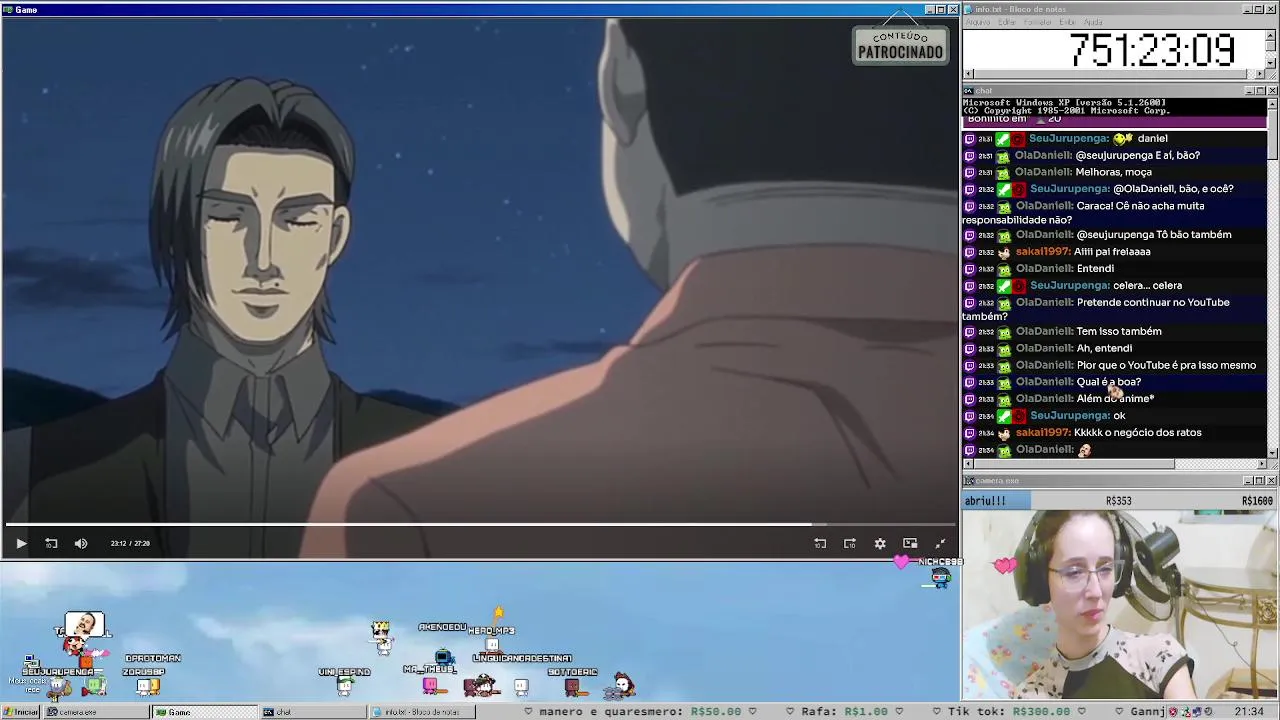Screen dimensions: 1280x720
Task: Click the SeuJurupenga 'ok' chat message
Action: (1119, 416)
